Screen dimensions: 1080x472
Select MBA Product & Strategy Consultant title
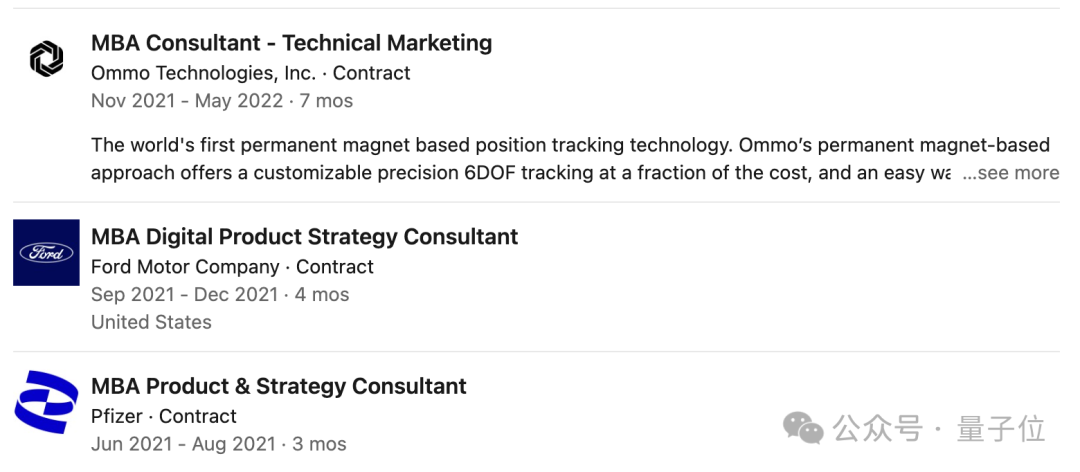(x=278, y=386)
